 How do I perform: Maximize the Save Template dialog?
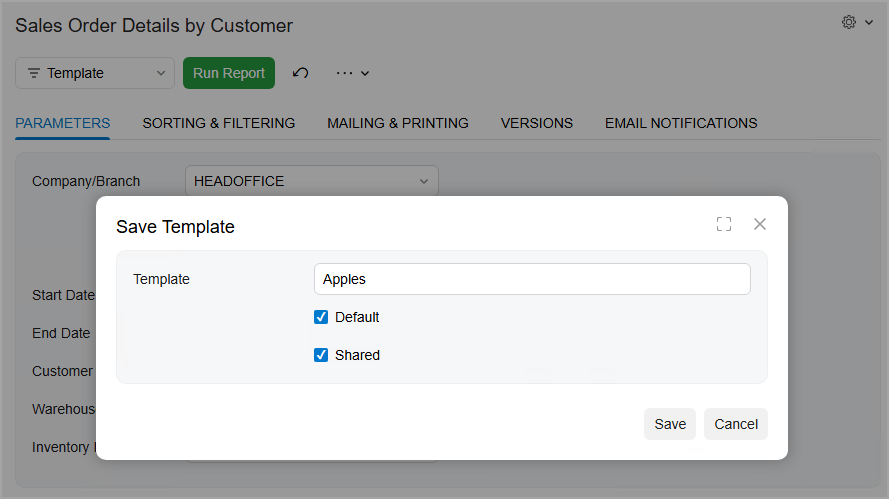[x=723, y=224]
